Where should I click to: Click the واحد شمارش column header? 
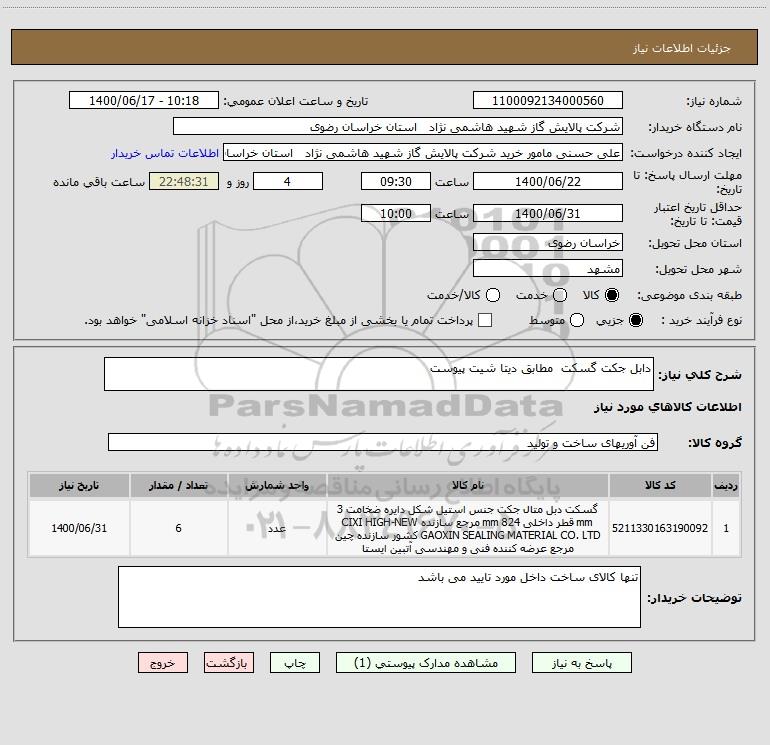click(277, 485)
